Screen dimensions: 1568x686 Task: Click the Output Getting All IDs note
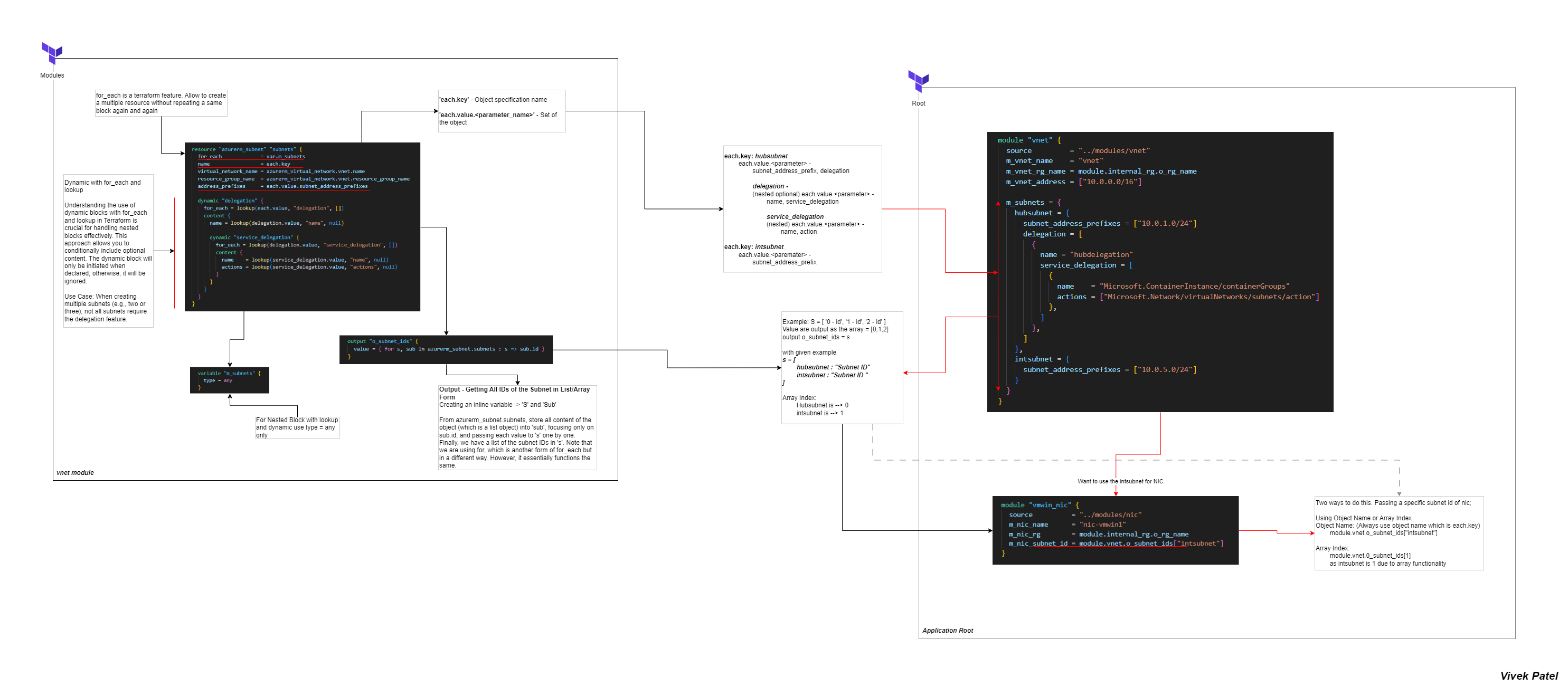coord(517,427)
